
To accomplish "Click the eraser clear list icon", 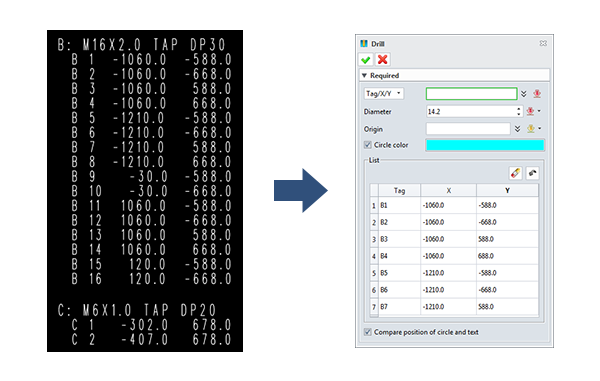I will (515, 173).
